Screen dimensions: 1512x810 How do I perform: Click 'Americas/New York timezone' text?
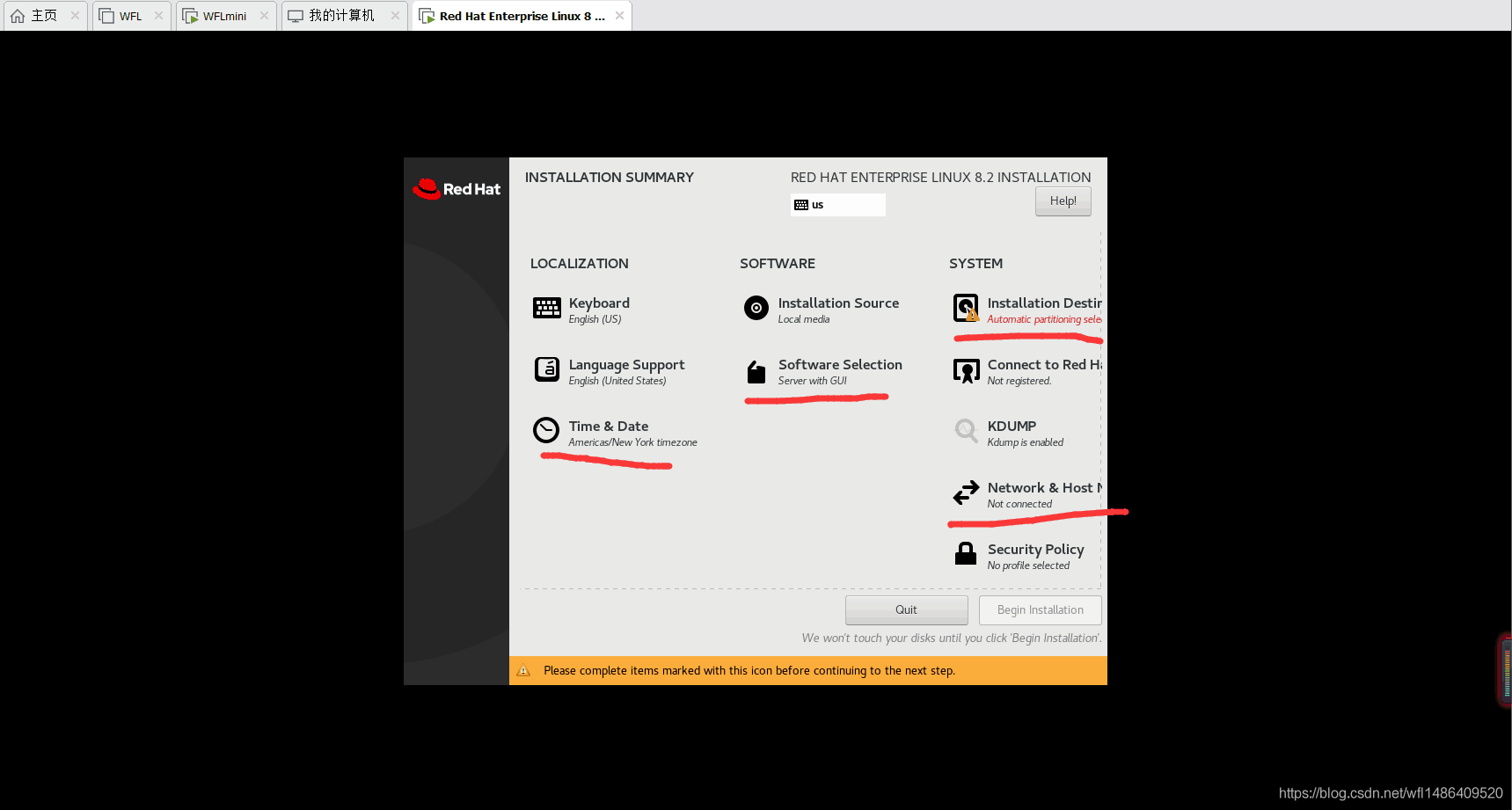pos(632,442)
